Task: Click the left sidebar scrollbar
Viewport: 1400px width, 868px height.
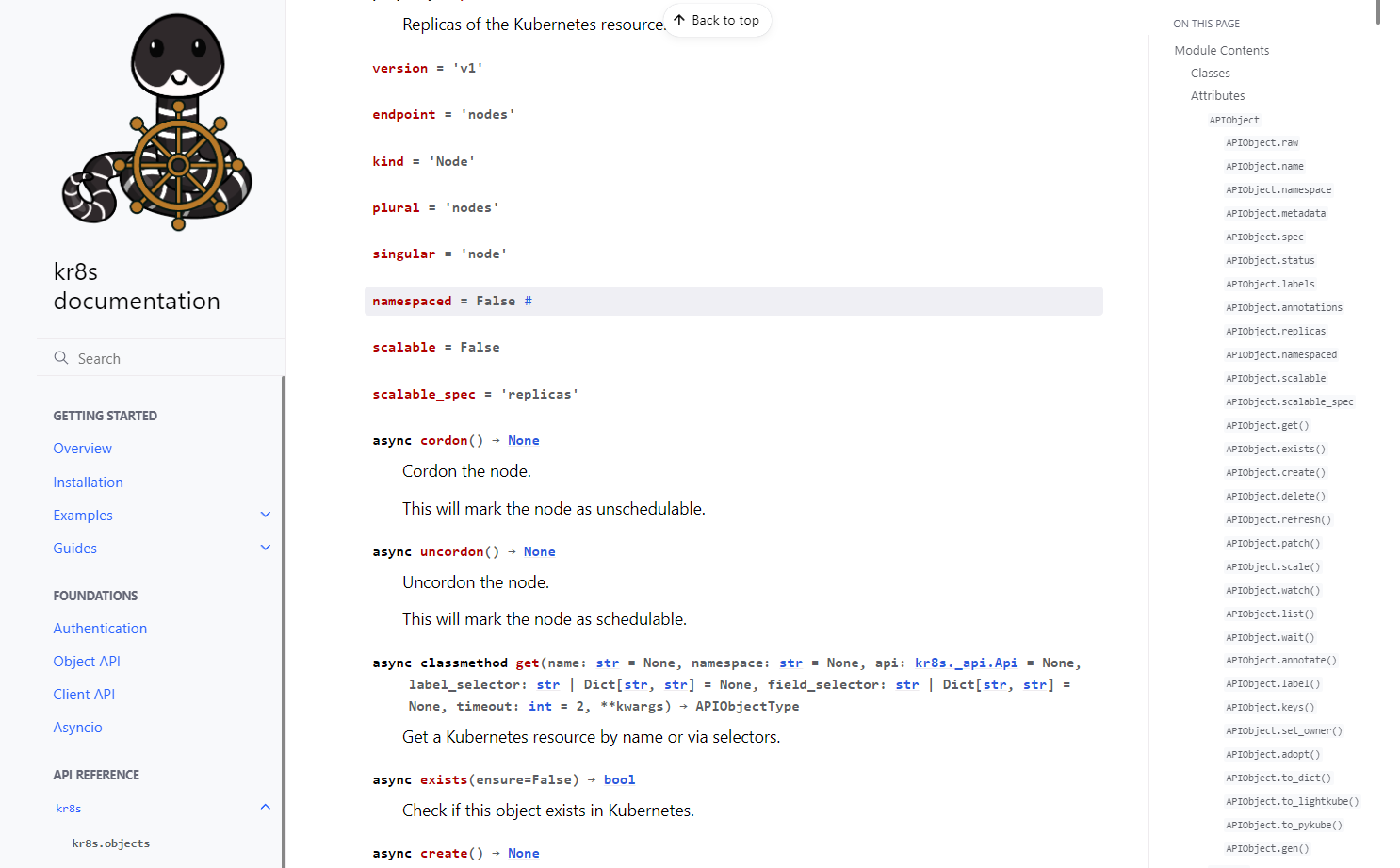Action: [284, 622]
